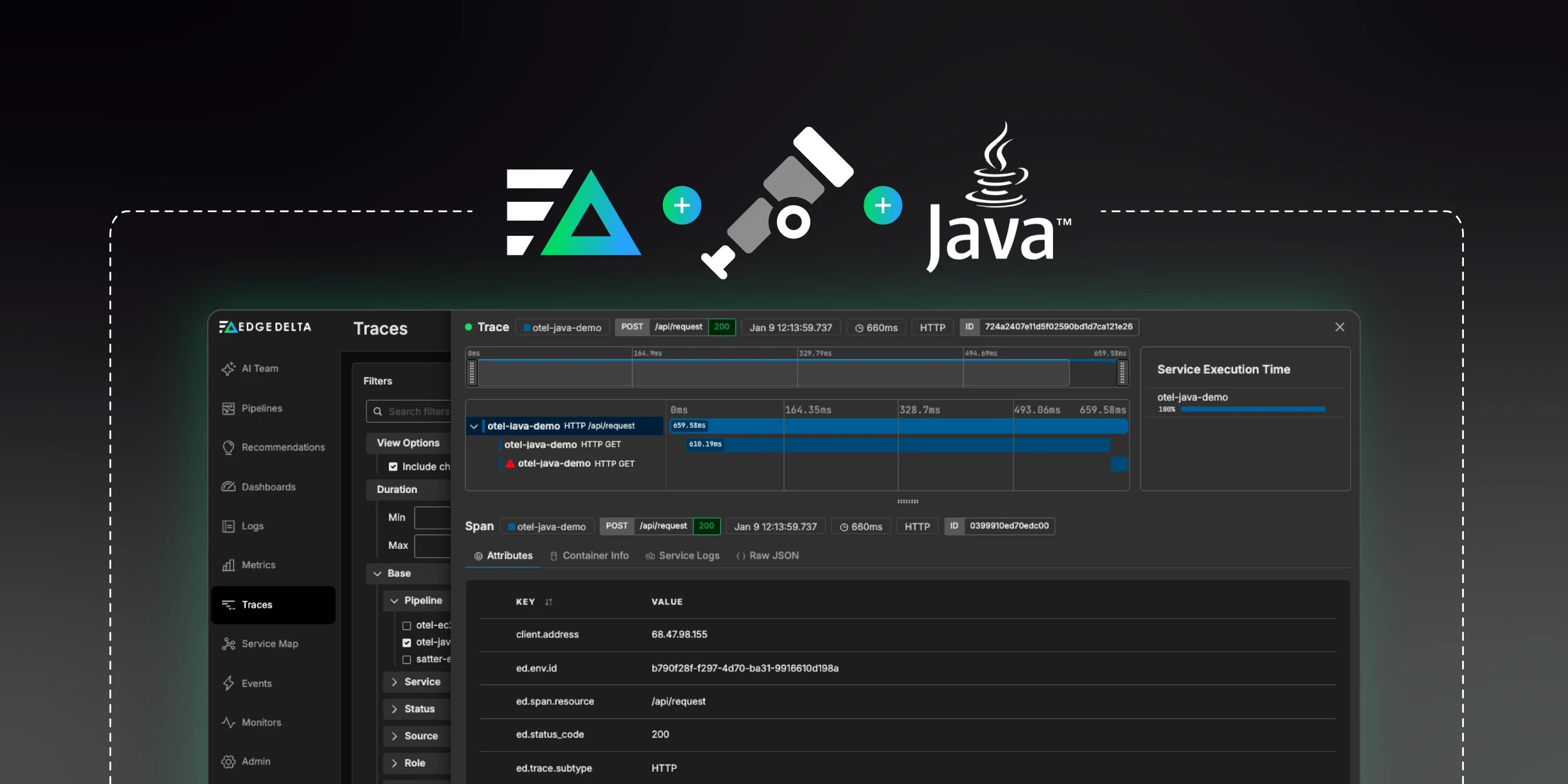The height and width of the screenshot is (784, 1568).
Task: Open the Dashboards panel
Action: coord(268,487)
